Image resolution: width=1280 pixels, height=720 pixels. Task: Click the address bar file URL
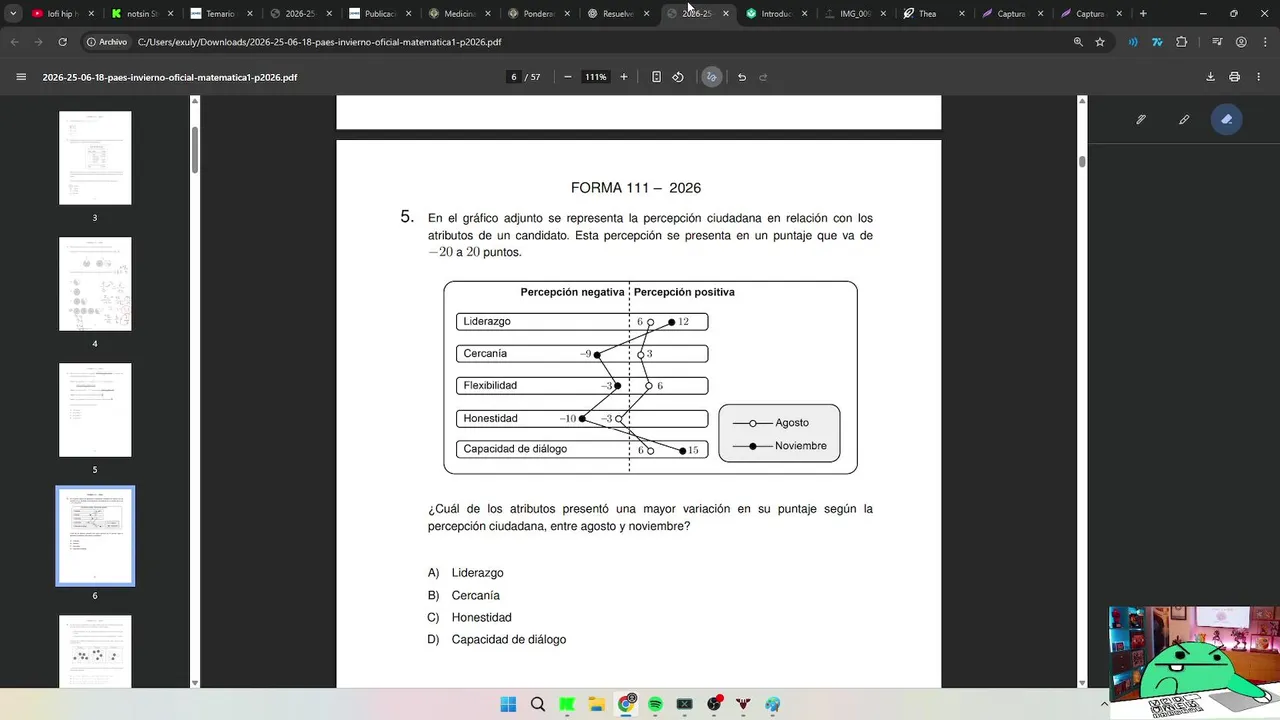320,42
